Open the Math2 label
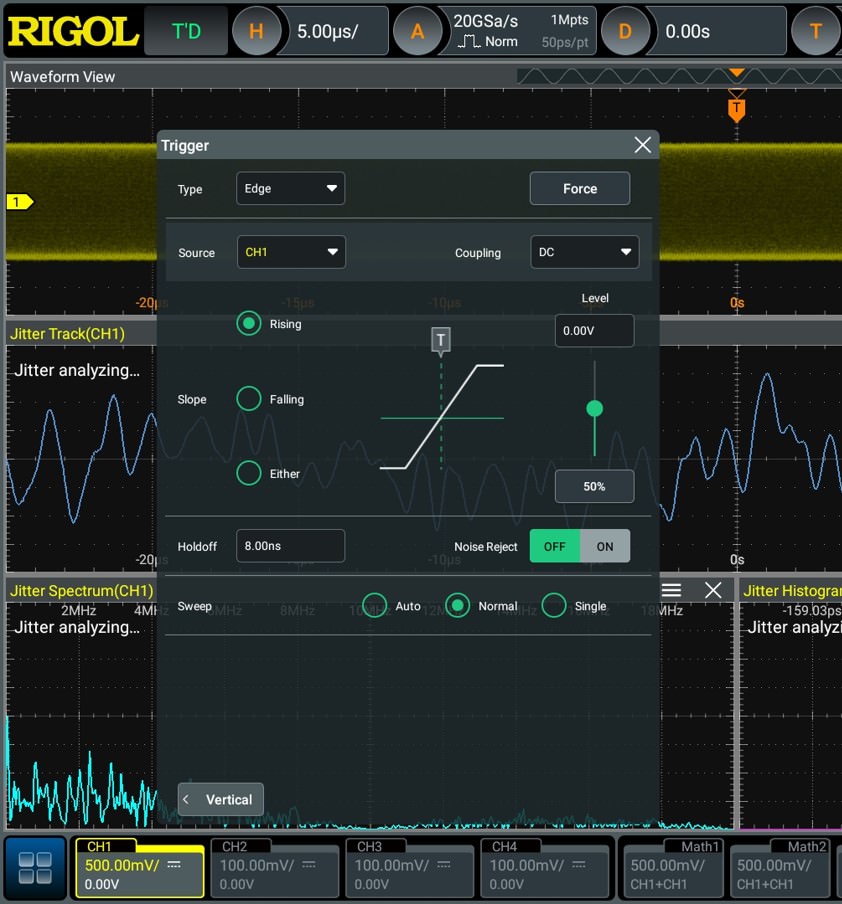This screenshot has height=904, width=842. pos(807,846)
